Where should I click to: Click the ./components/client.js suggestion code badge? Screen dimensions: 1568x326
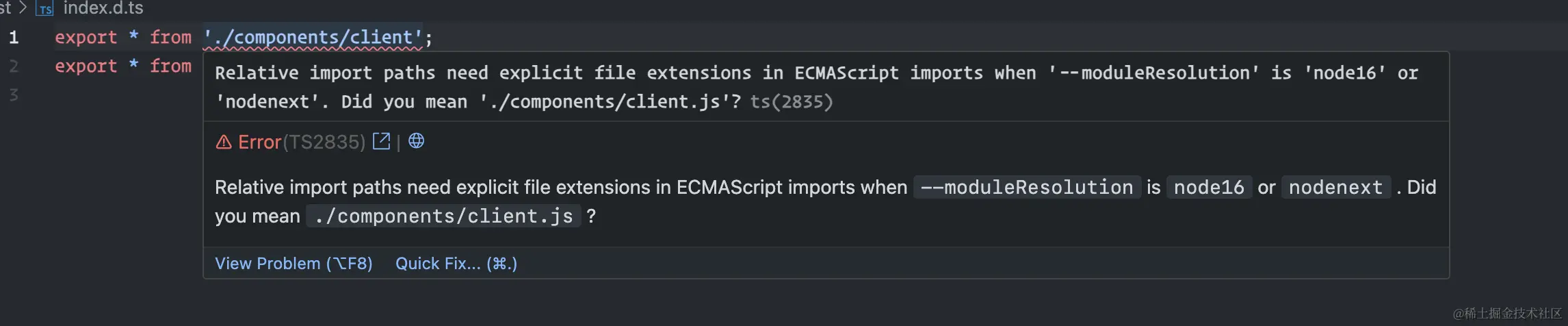443,216
